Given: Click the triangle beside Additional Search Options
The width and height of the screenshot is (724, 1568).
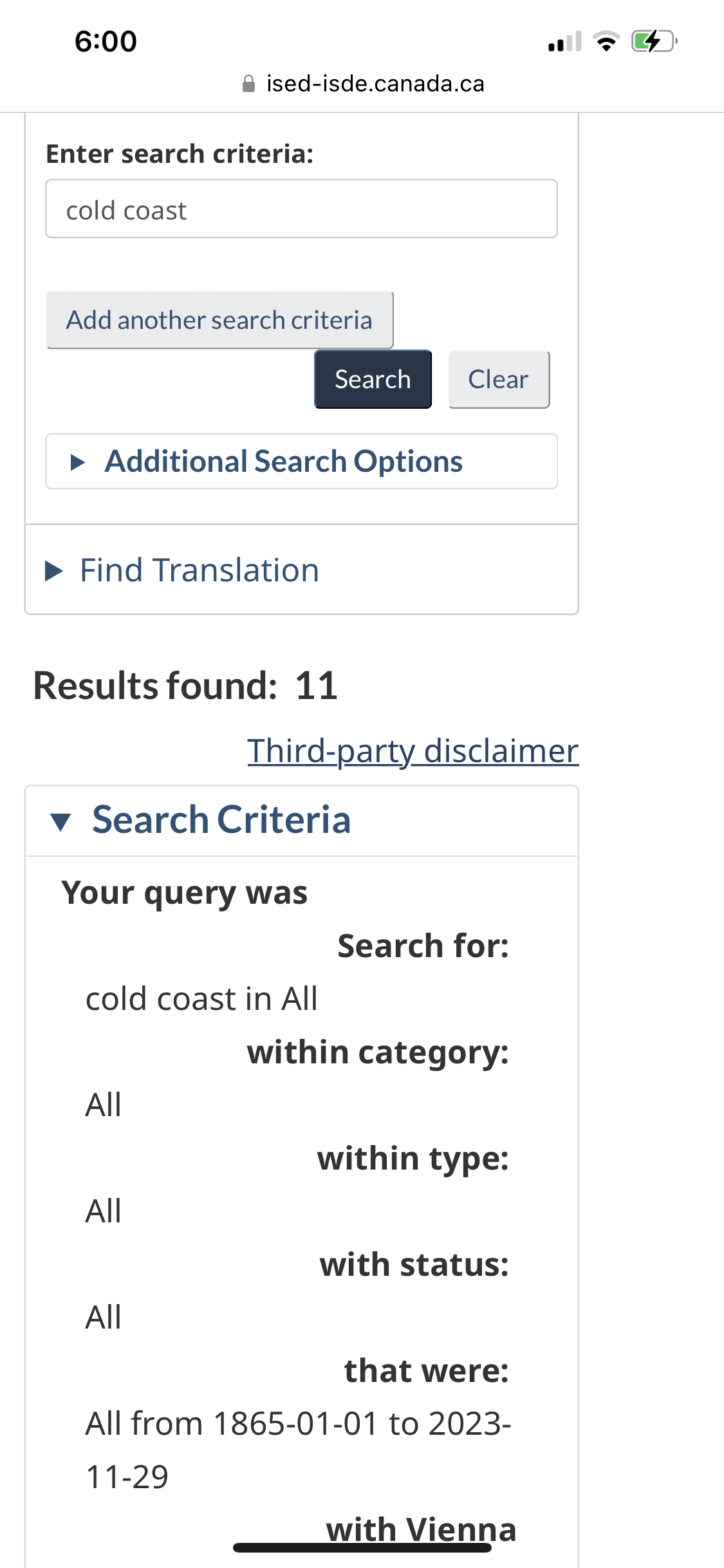Looking at the screenshot, I should pyautogui.click(x=78, y=462).
